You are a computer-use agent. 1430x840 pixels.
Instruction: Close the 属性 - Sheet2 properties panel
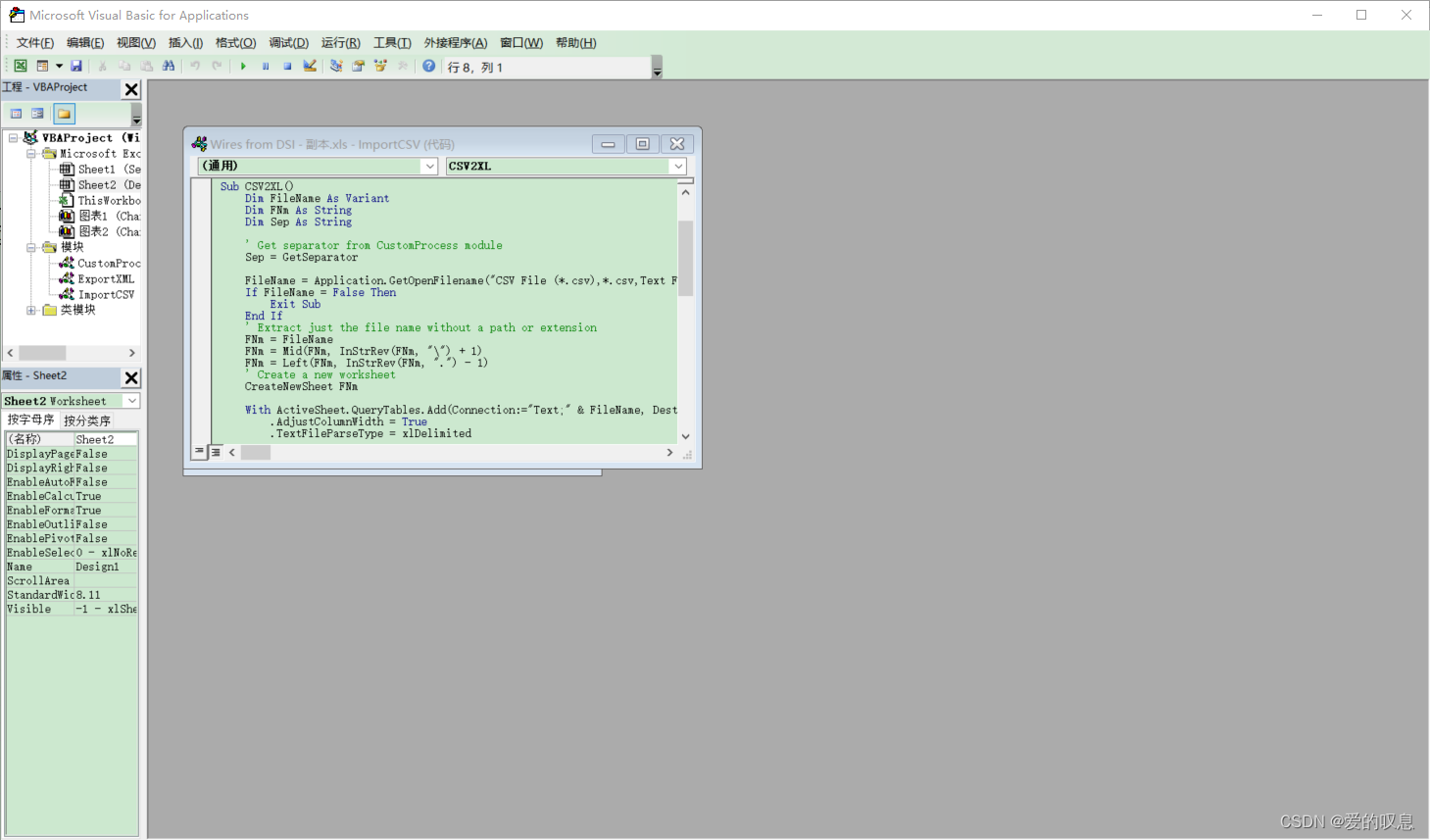point(131,377)
